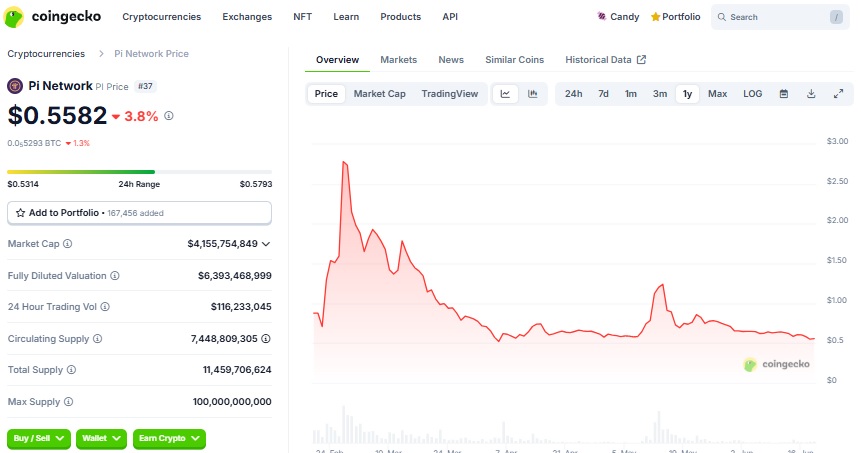Click the 100,000,000,000 max supply value
This screenshot has width=861, height=453.
232,402
